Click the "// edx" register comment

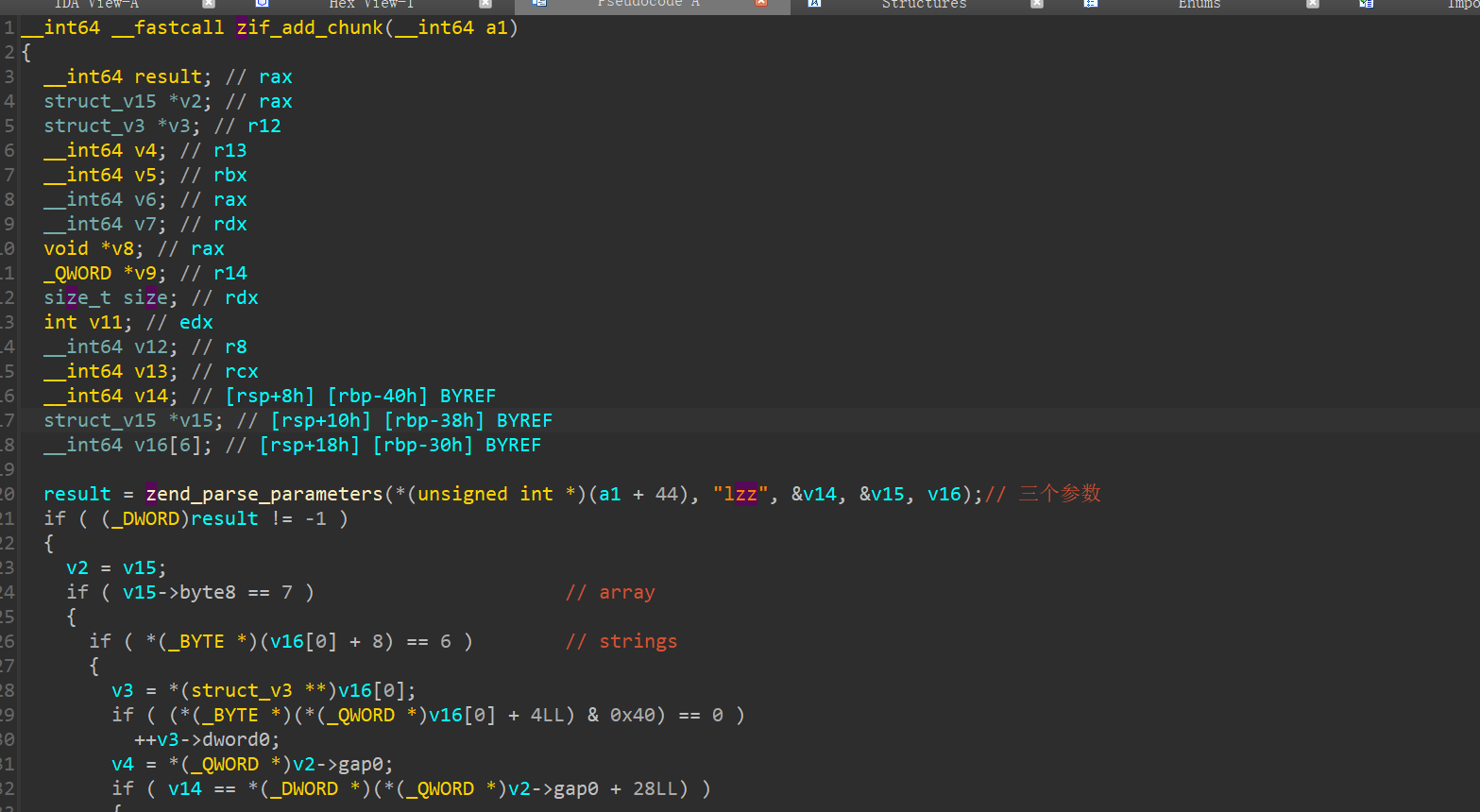coord(179,322)
